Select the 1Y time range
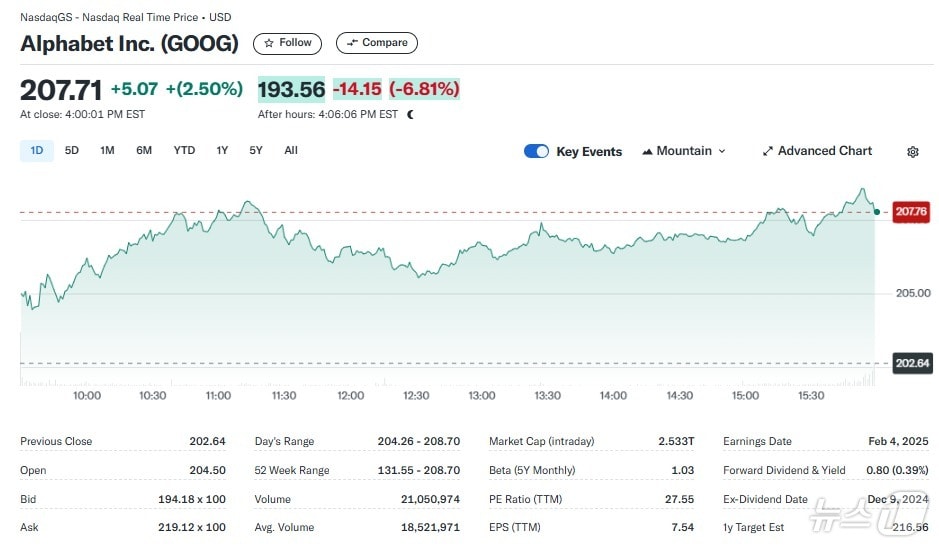The width and height of the screenshot is (939, 548). click(222, 151)
